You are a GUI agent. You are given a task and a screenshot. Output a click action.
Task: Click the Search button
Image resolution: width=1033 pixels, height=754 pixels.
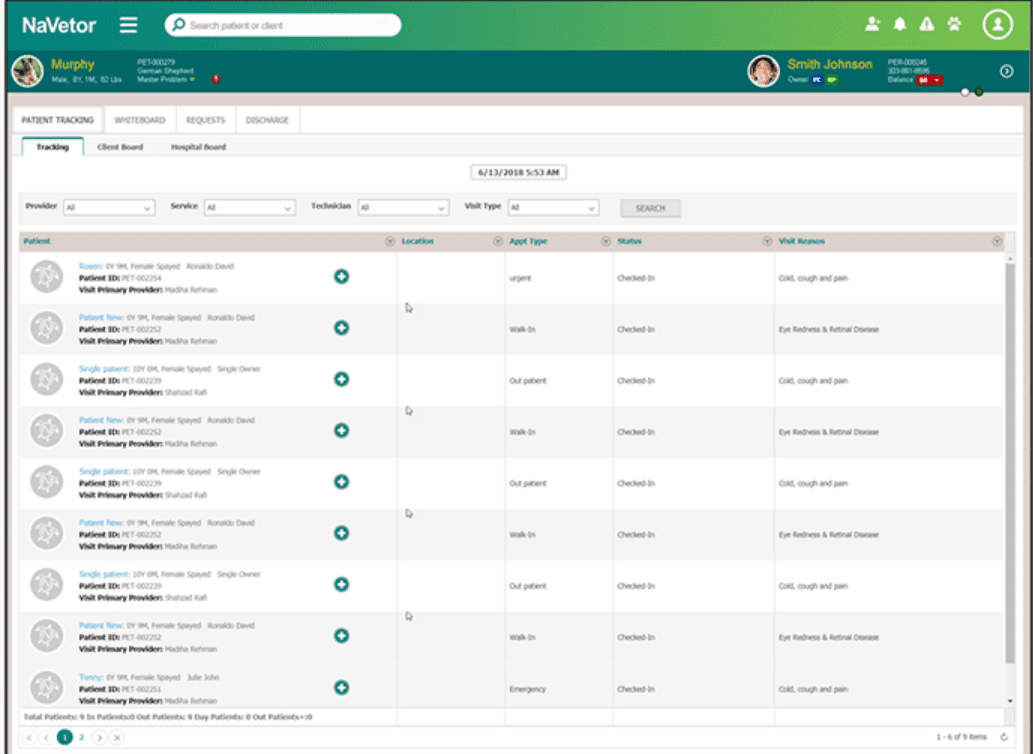pos(650,208)
